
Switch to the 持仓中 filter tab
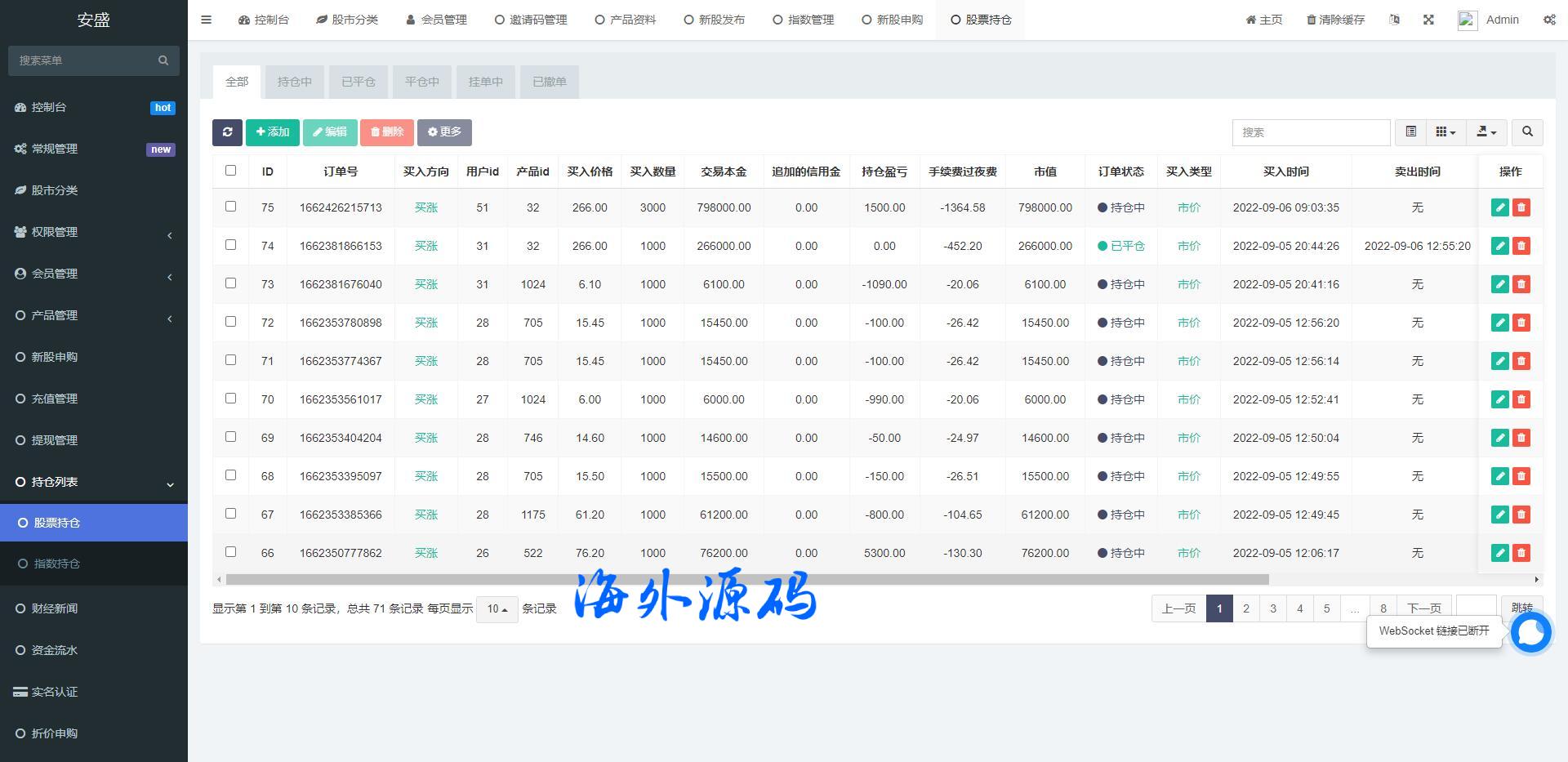coord(294,82)
